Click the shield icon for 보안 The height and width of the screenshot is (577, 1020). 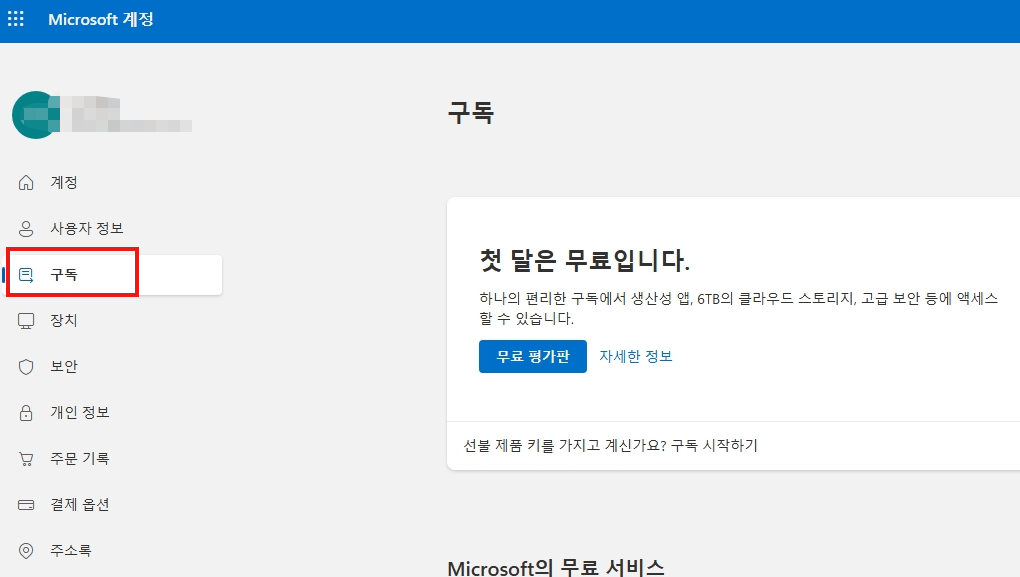point(26,367)
